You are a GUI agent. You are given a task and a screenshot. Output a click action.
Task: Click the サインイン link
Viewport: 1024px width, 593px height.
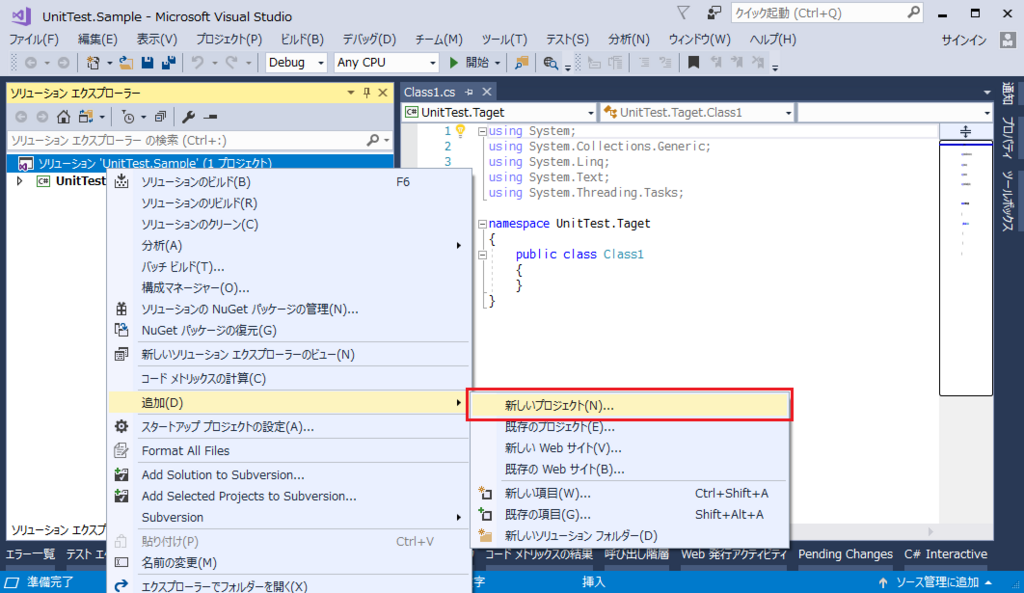click(964, 40)
